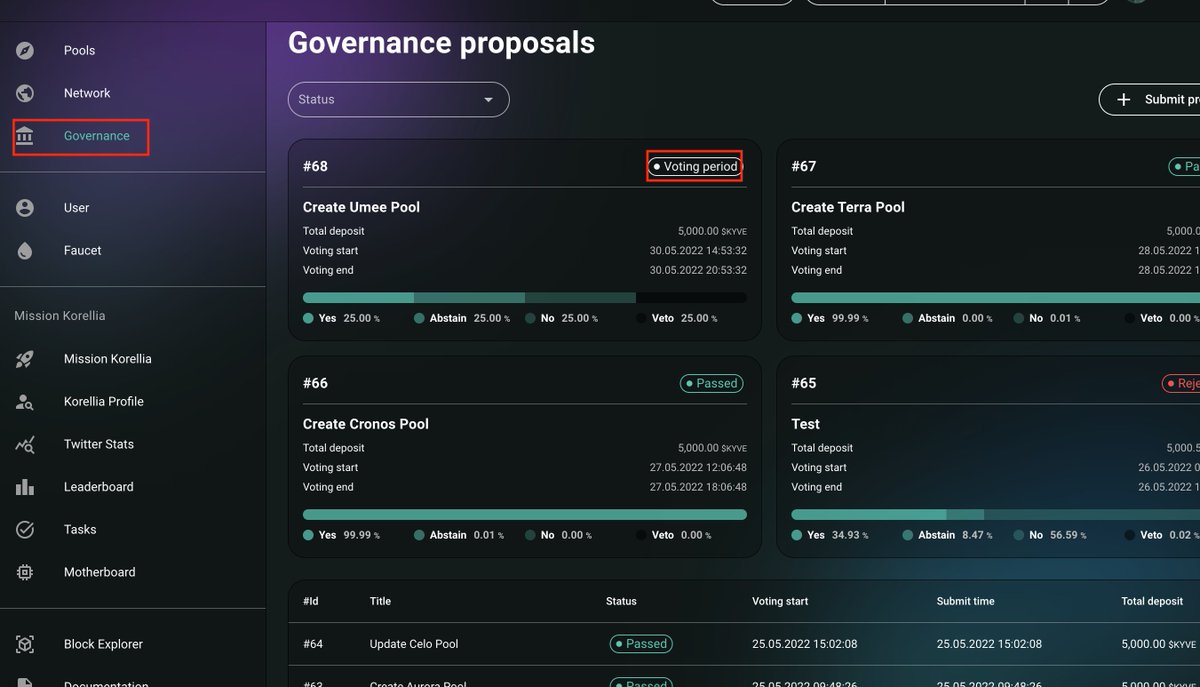1200x687 pixels.
Task: Click the voting start 27.05.2022 12:06:48
Action: click(698, 468)
